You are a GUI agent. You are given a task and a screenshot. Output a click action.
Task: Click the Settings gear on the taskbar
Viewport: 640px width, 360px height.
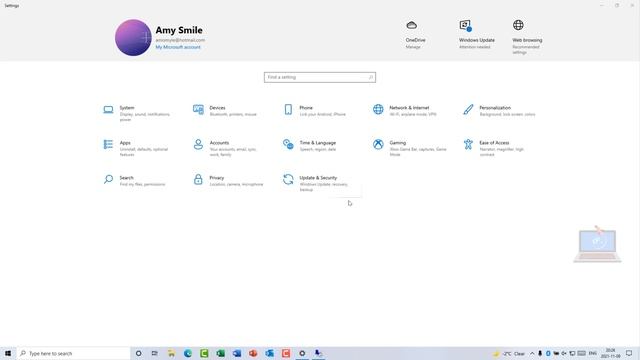(302, 353)
